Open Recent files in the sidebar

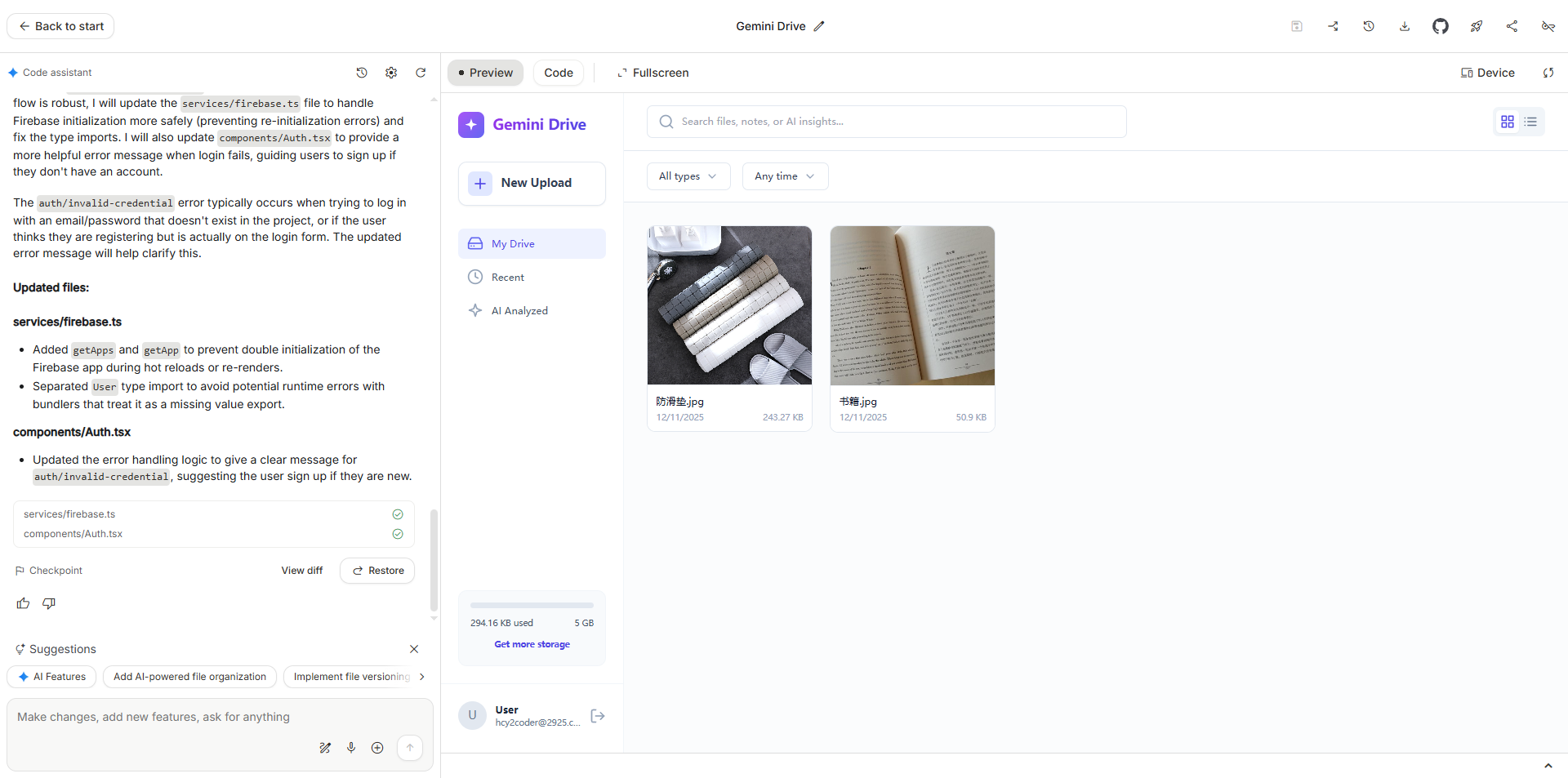532,278
